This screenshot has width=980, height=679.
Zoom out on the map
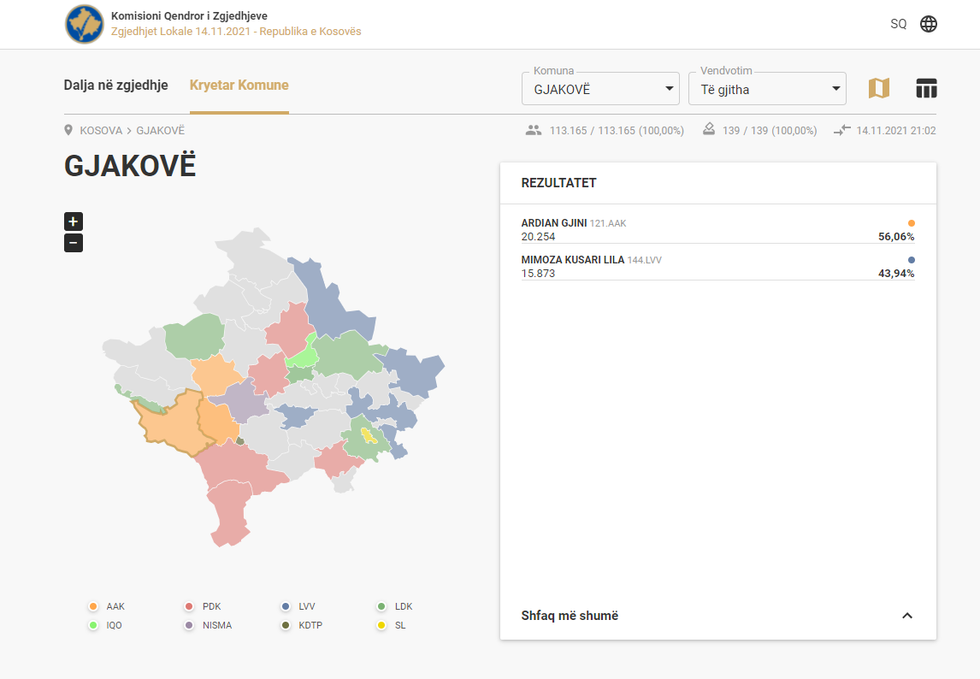[x=73, y=243]
